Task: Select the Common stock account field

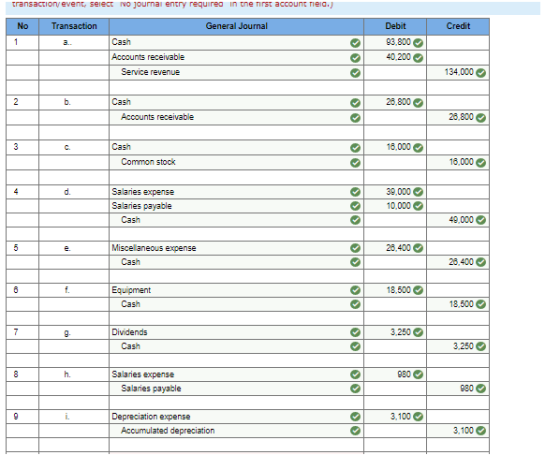Action: tap(236, 162)
